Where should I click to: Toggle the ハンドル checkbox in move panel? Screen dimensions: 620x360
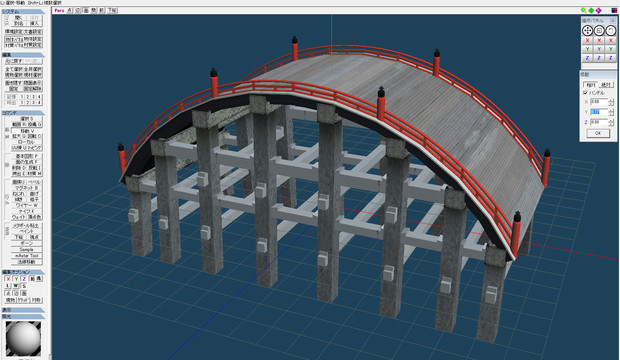(x=586, y=93)
